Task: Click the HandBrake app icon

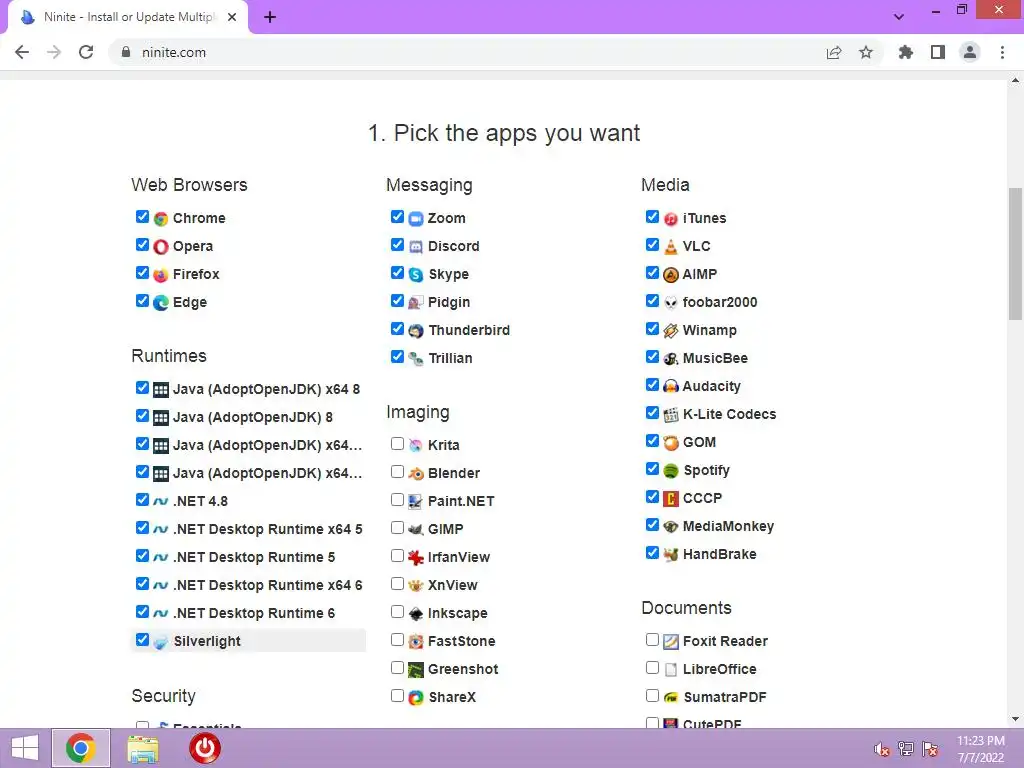Action: coord(671,554)
